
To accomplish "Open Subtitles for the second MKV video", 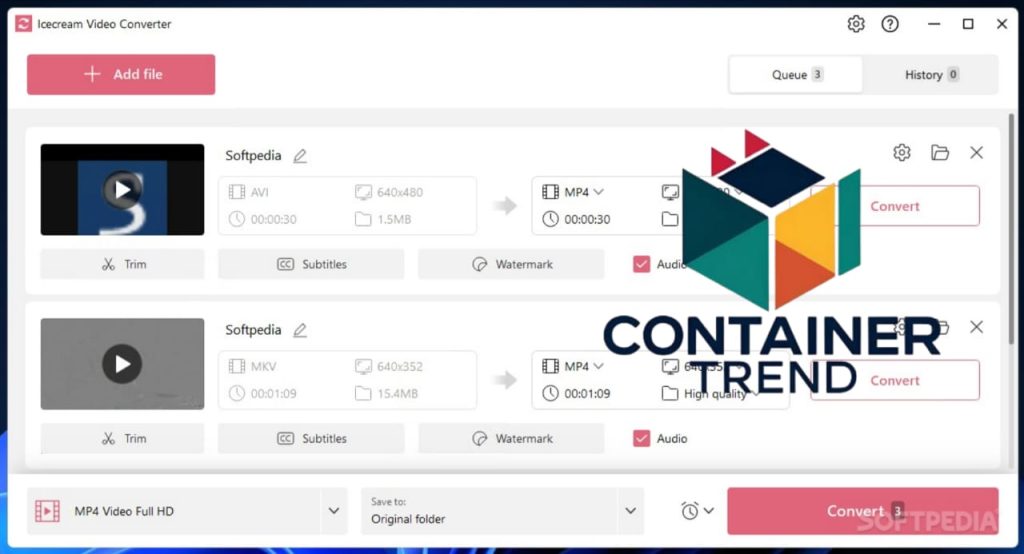I will 311,438.
